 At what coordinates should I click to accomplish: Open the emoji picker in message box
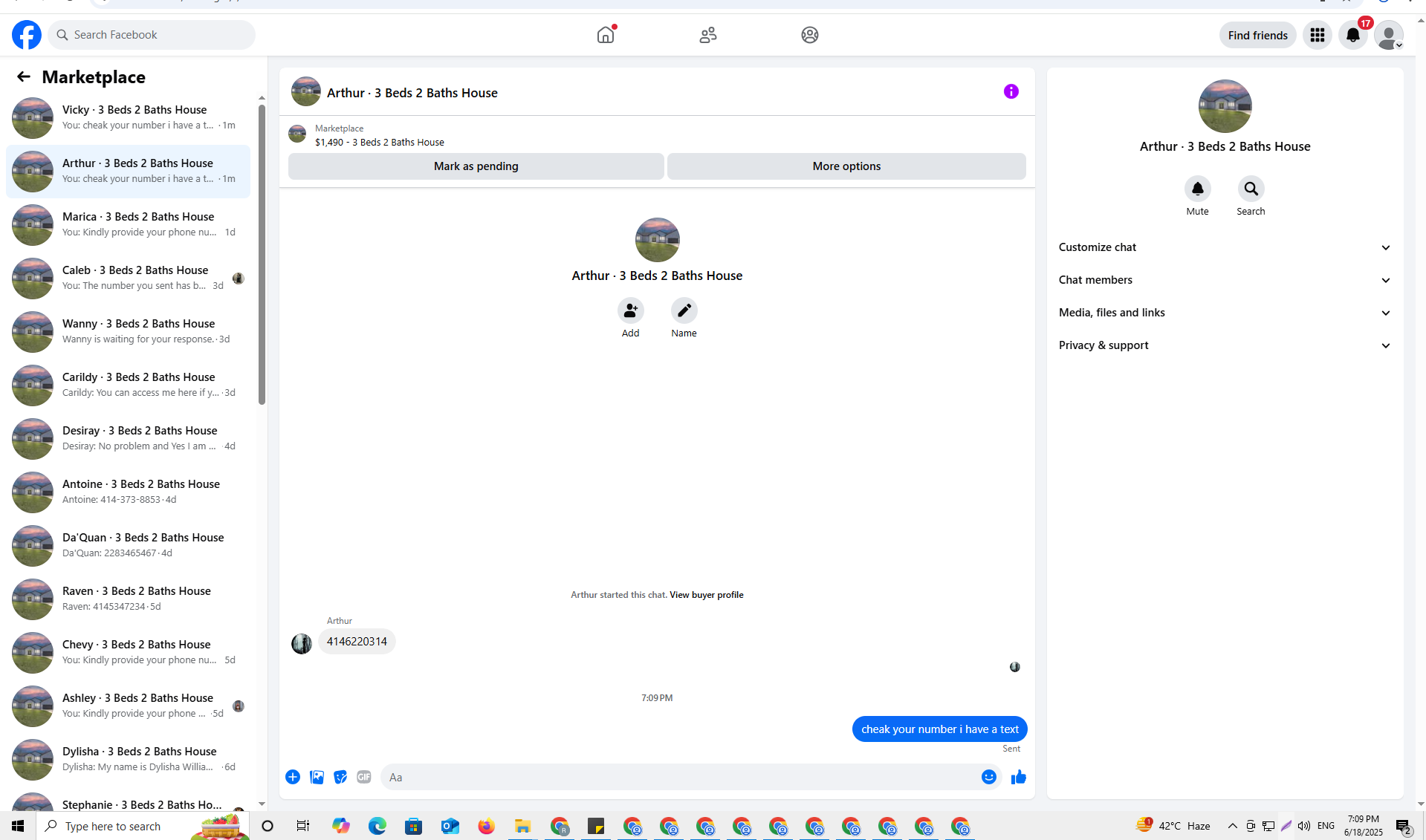tap(989, 777)
